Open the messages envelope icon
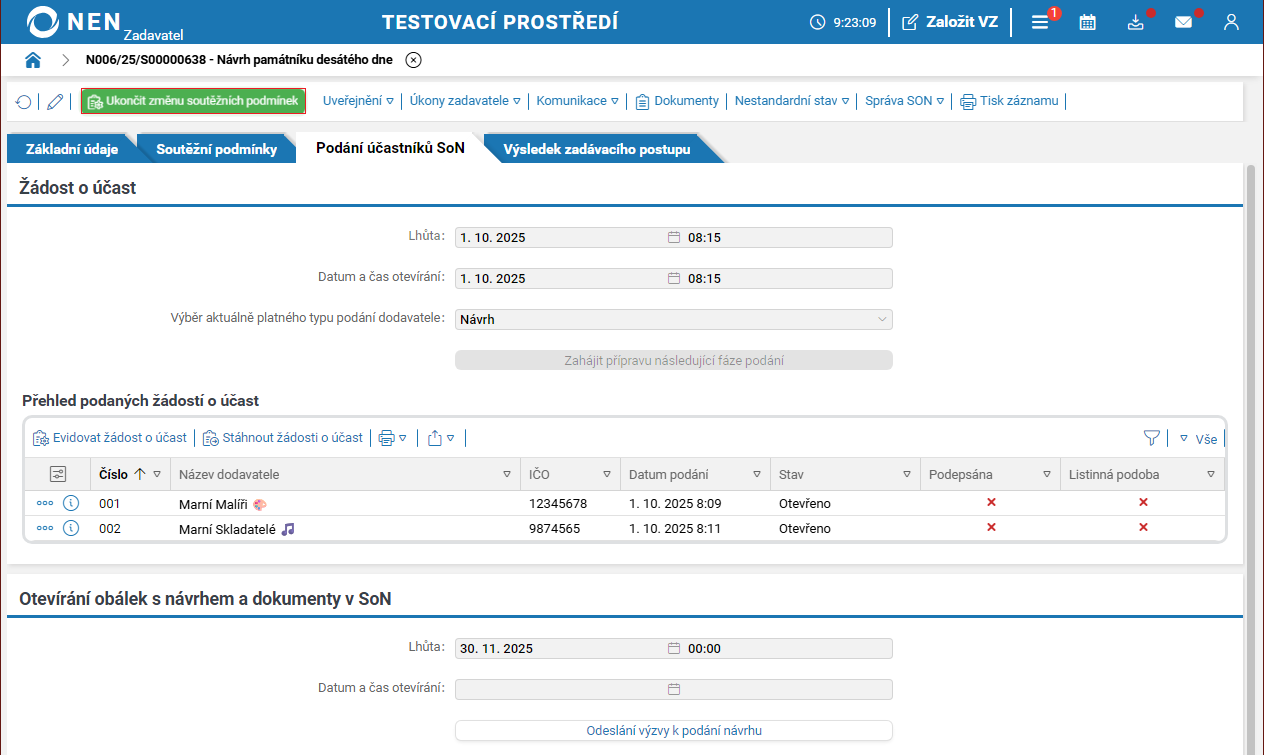Viewport: 1264px width, 755px height. (x=1183, y=22)
